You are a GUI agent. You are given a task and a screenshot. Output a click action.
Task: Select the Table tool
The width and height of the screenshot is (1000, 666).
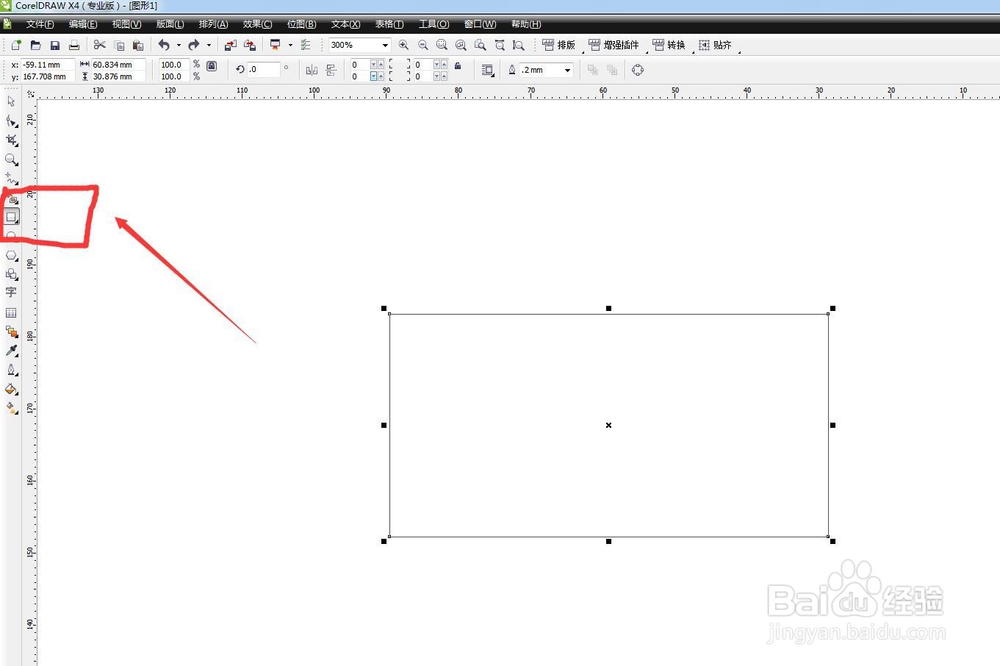(x=11, y=313)
